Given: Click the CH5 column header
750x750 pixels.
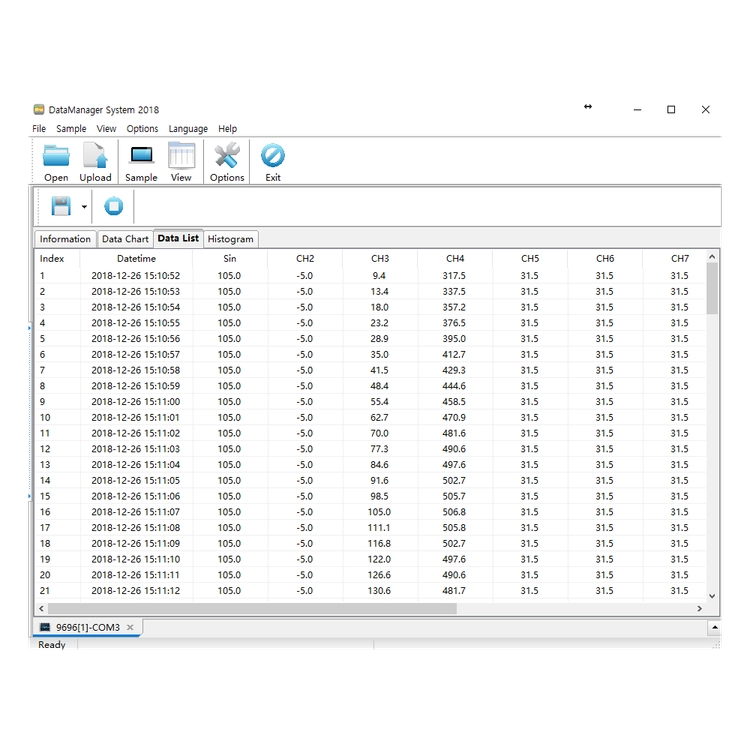Looking at the screenshot, I should pos(530,258).
